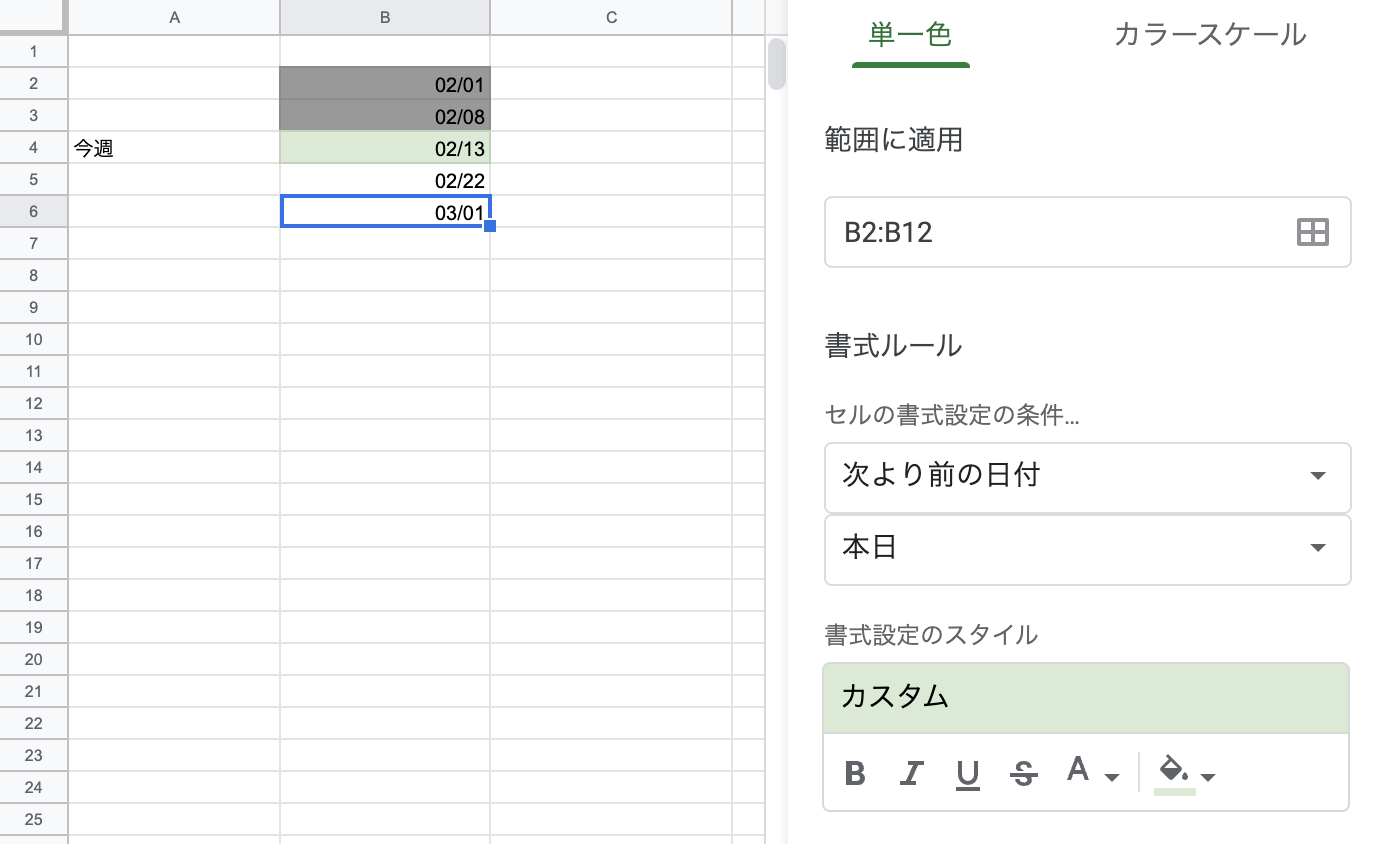Click the select-all corner box
The height and width of the screenshot is (844, 1384).
[34, 17]
